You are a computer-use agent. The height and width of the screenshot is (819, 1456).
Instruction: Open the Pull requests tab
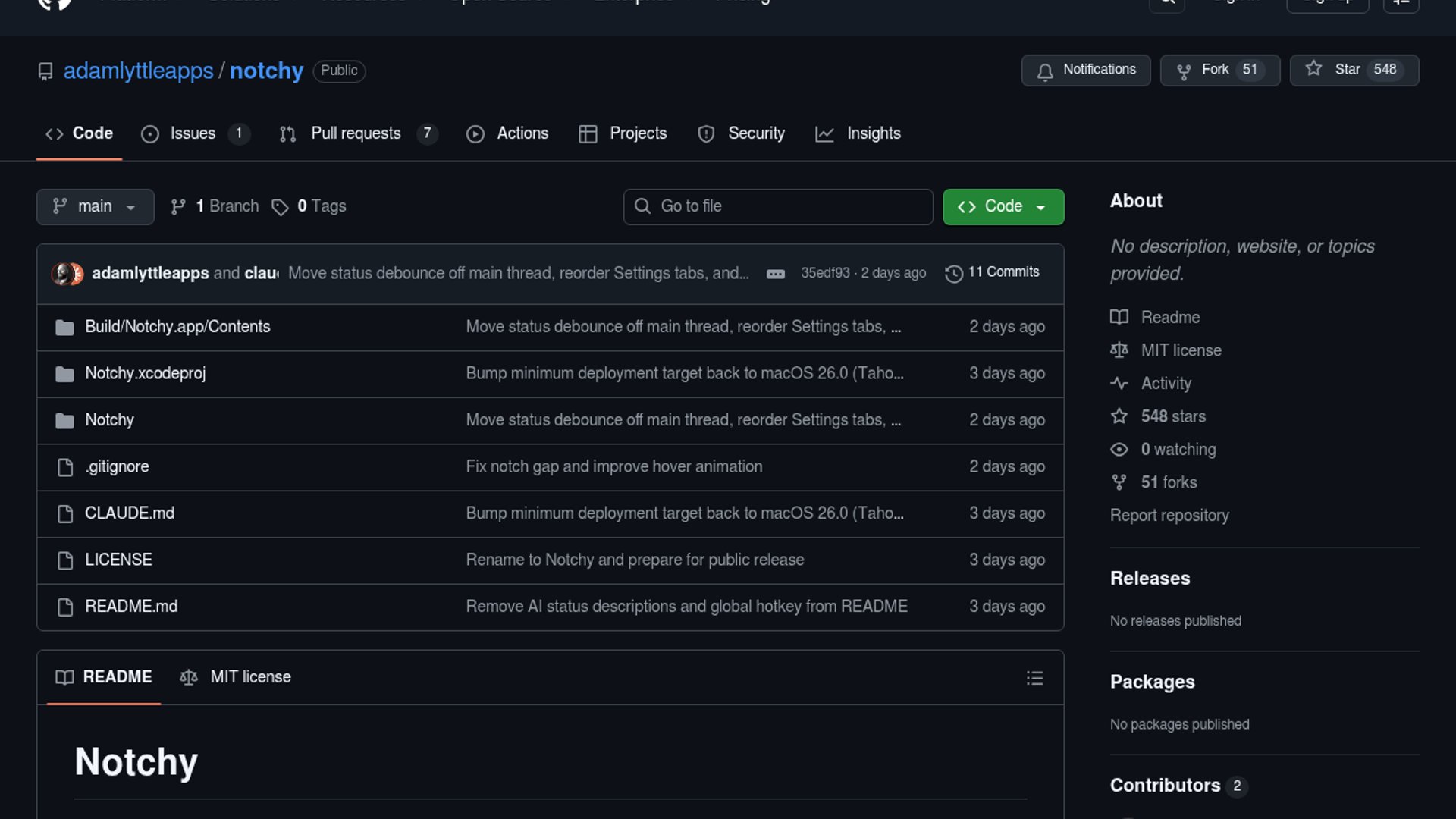coord(356,133)
